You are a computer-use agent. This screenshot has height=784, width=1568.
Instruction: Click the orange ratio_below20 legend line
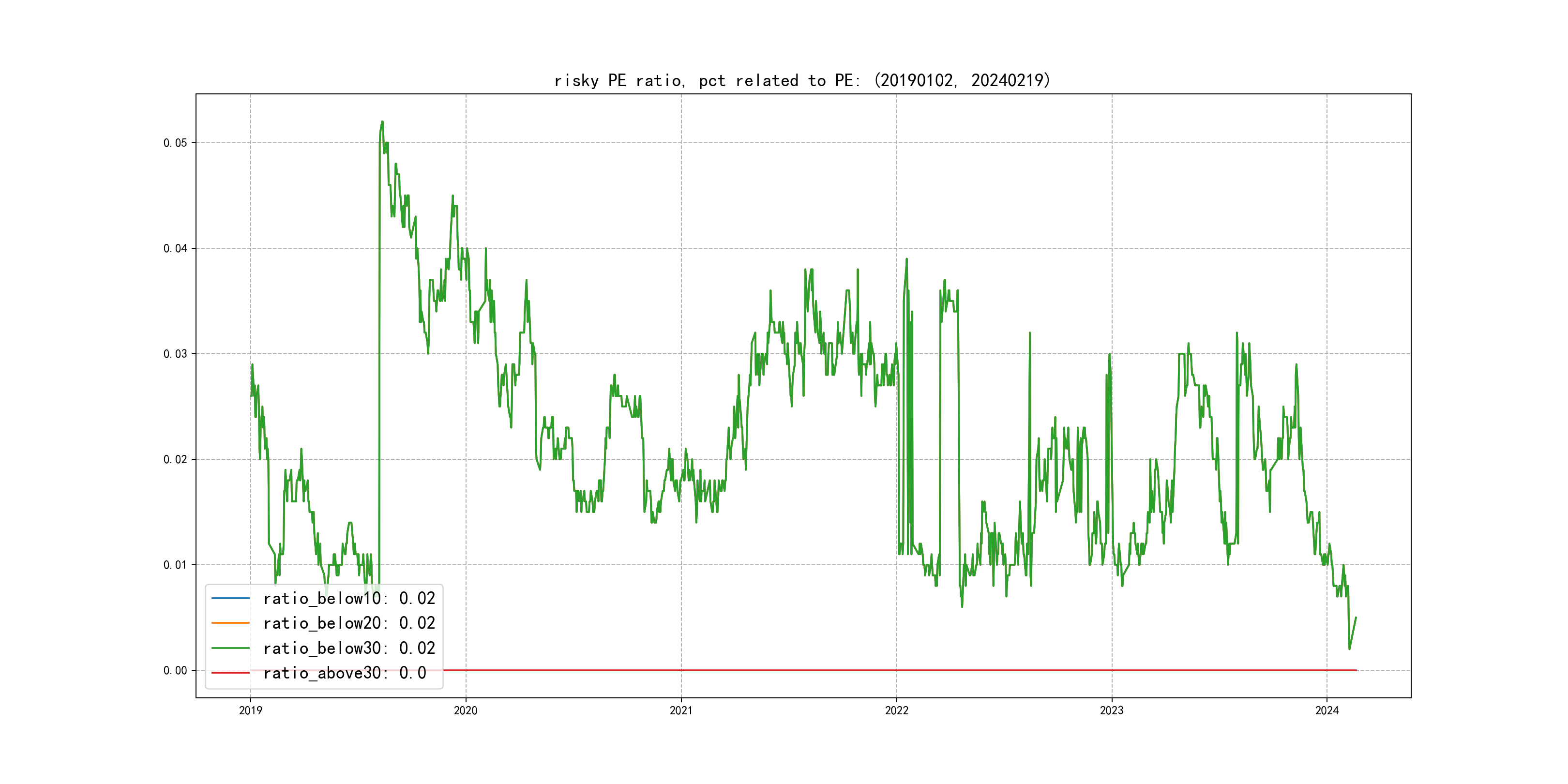(x=230, y=623)
